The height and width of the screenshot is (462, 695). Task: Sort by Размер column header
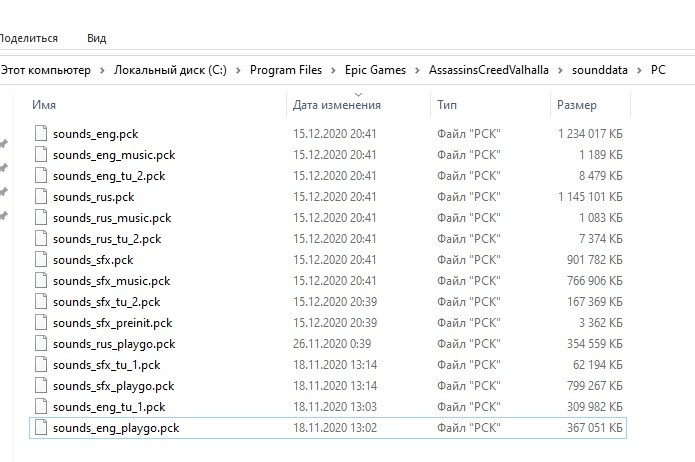(577, 105)
